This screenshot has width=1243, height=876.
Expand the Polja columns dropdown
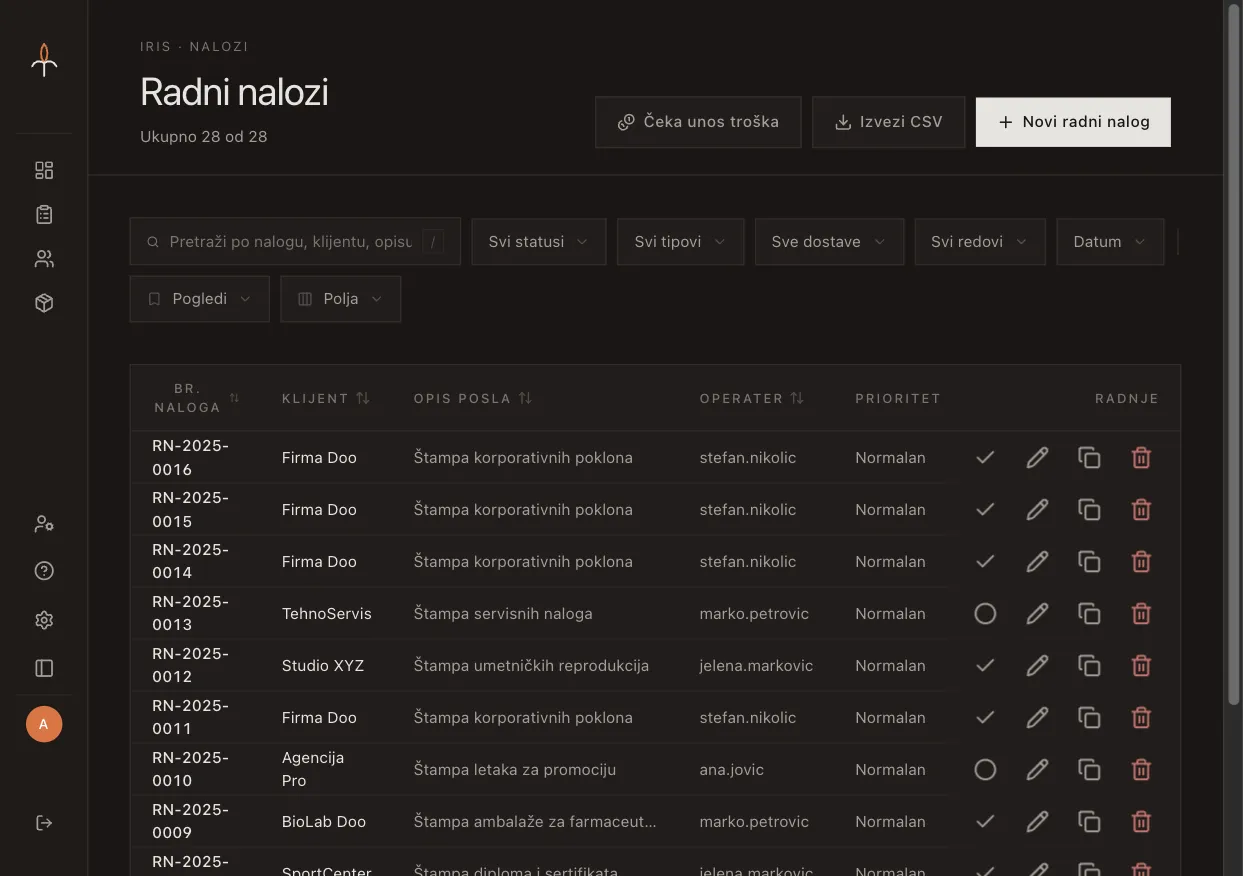[341, 299]
